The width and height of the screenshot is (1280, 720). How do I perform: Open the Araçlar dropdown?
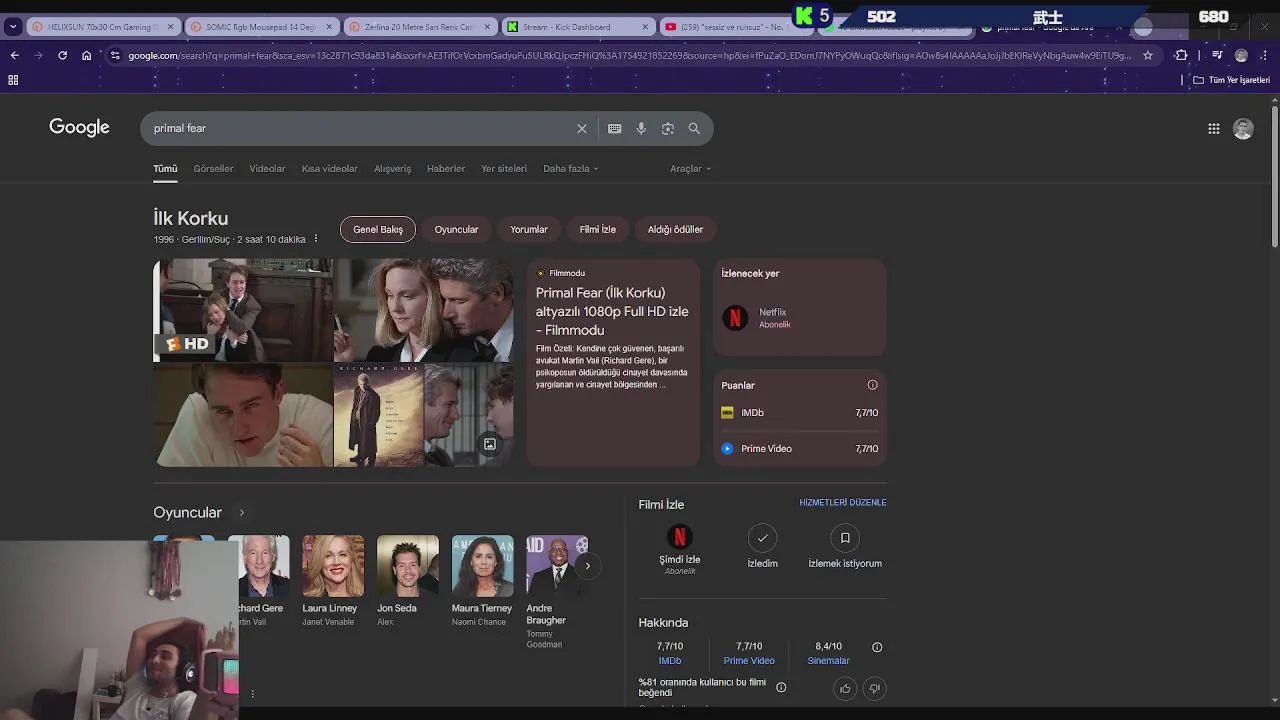point(690,168)
